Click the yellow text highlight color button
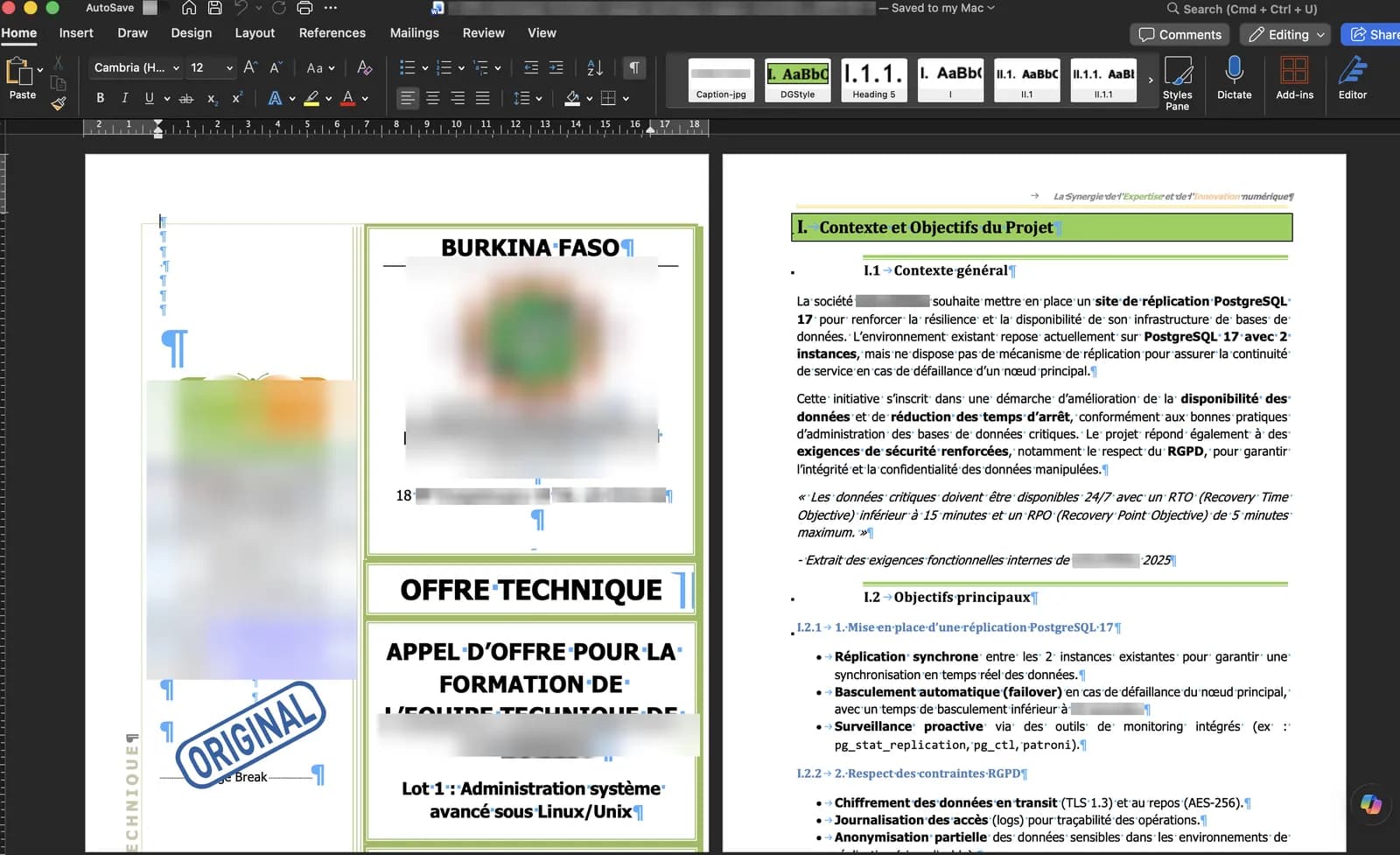1400x855 pixels. point(311,98)
